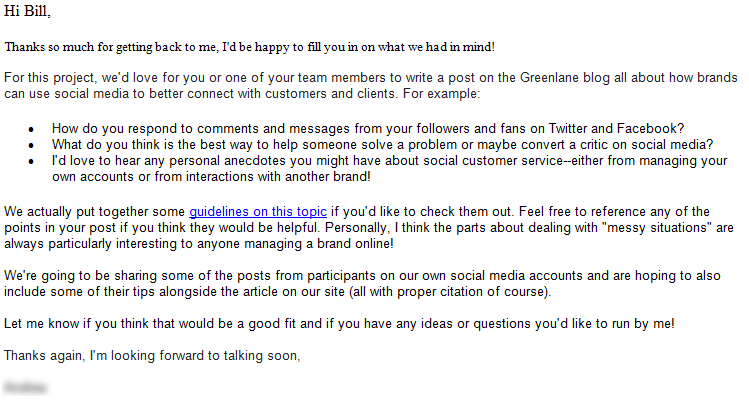Click the words 'We actually put together some'
Image resolution: width=749 pixels, height=403 pixels.
[x=94, y=212]
